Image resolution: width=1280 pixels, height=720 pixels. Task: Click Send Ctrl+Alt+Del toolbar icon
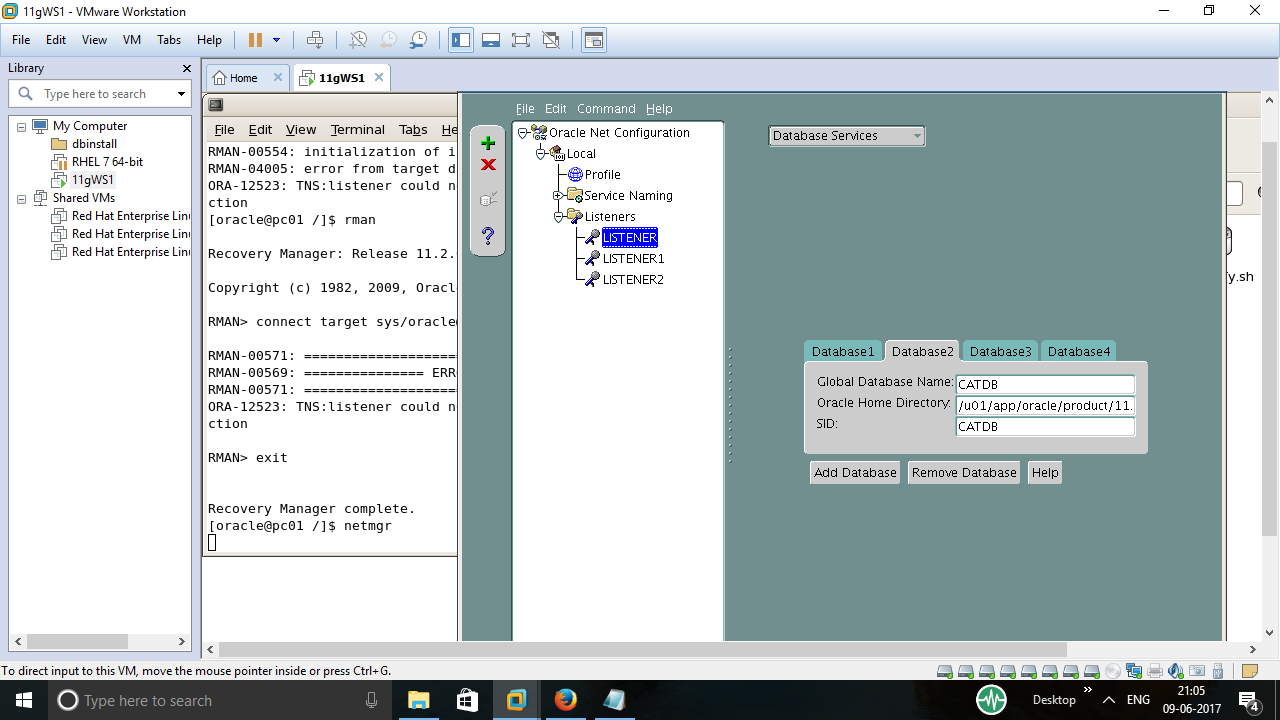click(x=315, y=40)
